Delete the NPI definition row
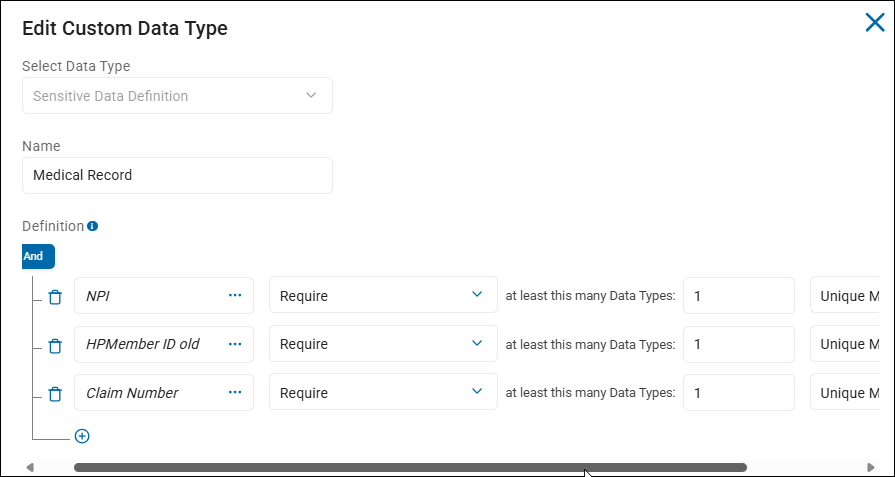 [56, 296]
